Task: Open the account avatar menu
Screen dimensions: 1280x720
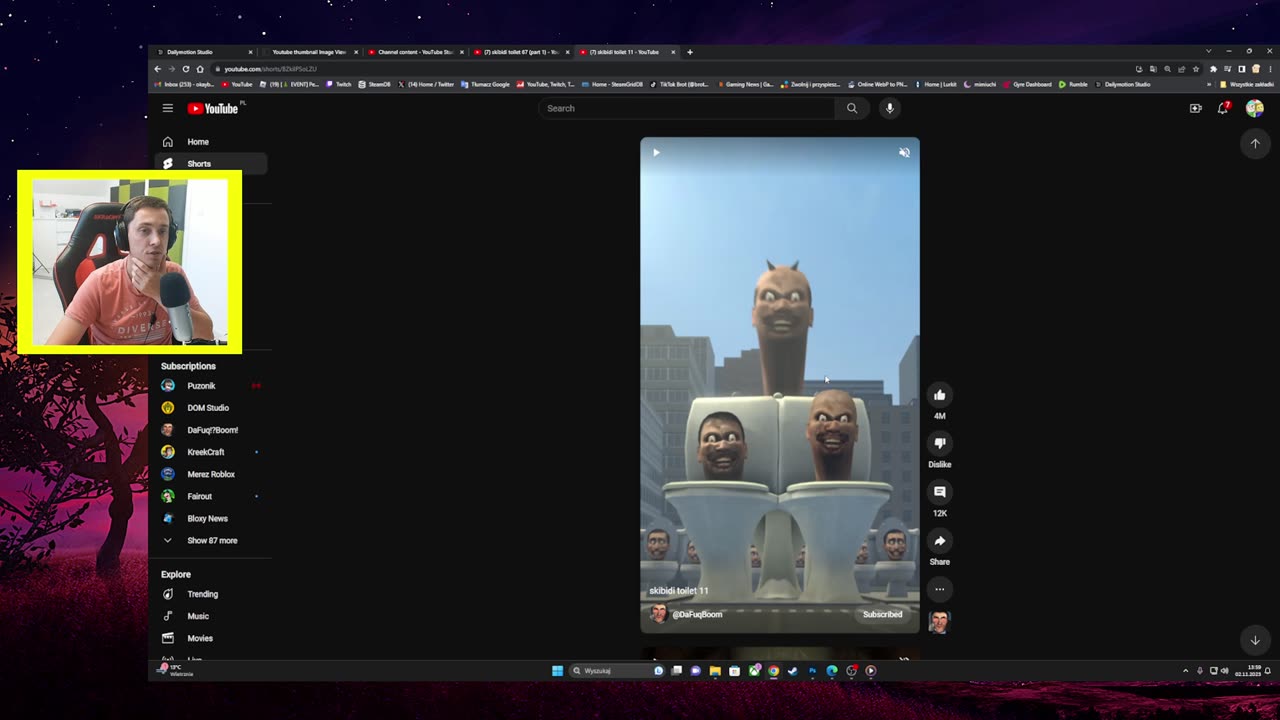Action: [x=1254, y=108]
